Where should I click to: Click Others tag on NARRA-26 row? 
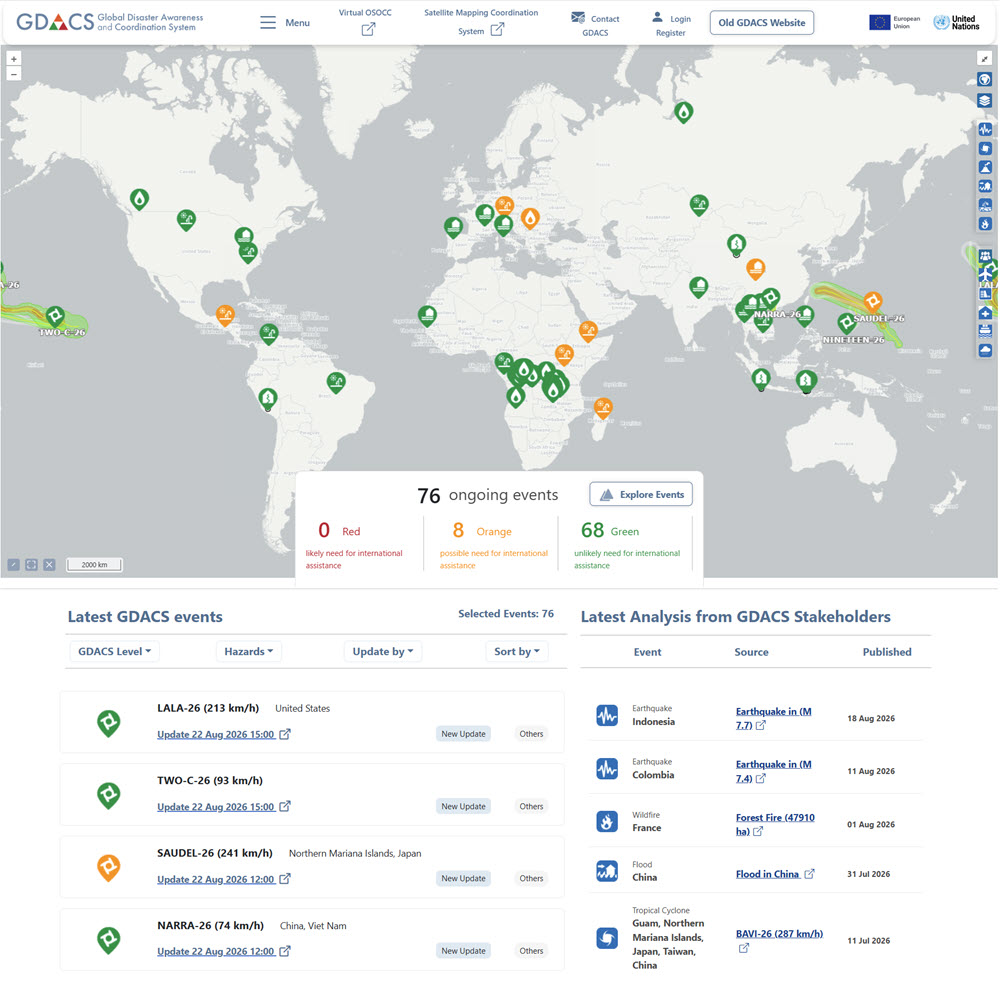pyautogui.click(x=531, y=951)
